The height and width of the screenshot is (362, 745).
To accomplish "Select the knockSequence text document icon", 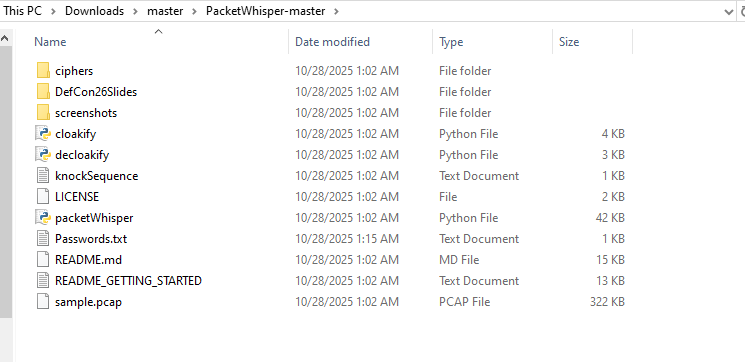I will [x=43, y=176].
